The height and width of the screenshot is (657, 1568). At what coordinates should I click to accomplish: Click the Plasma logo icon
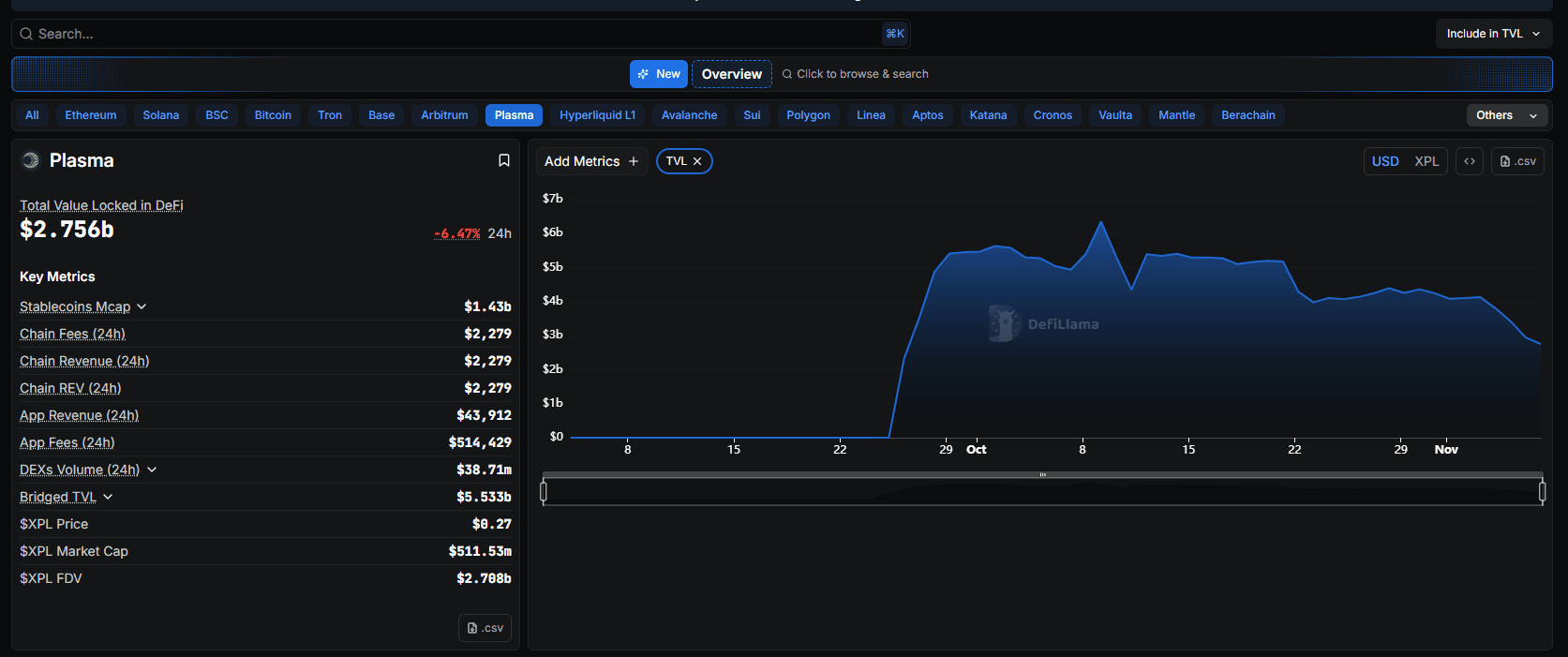[x=31, y=160]
